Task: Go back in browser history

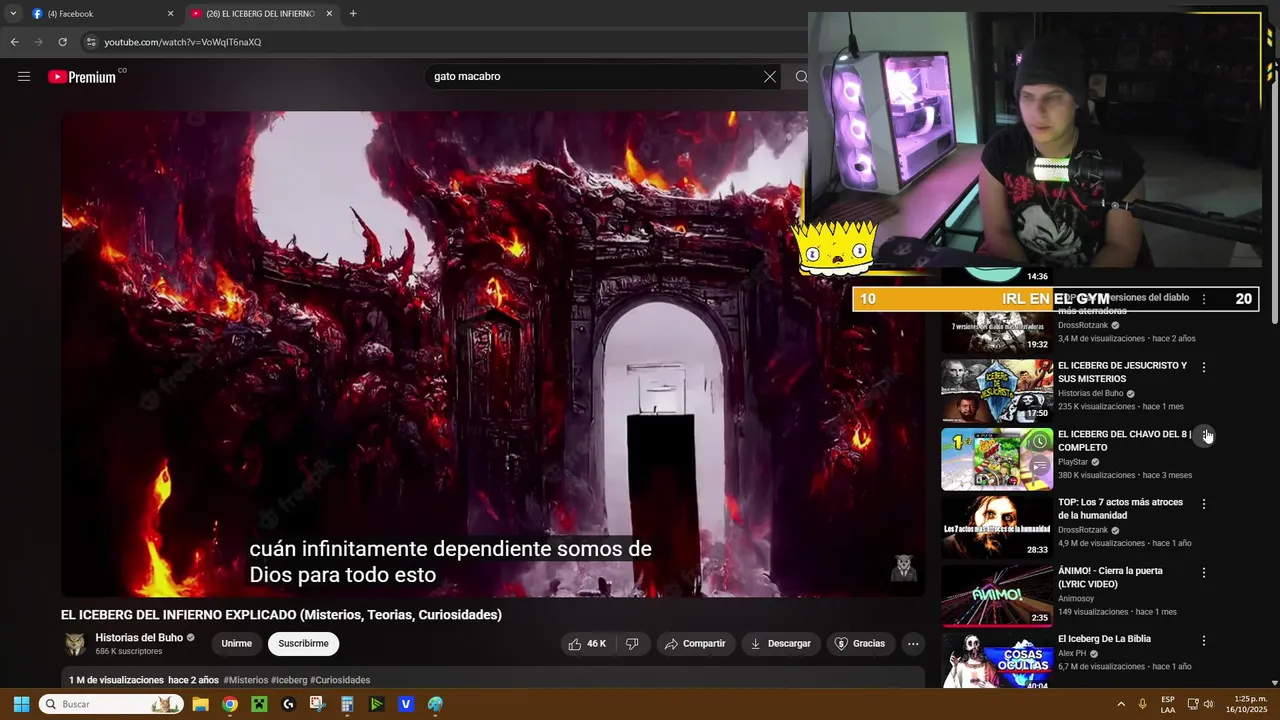Action: [14, 42]
